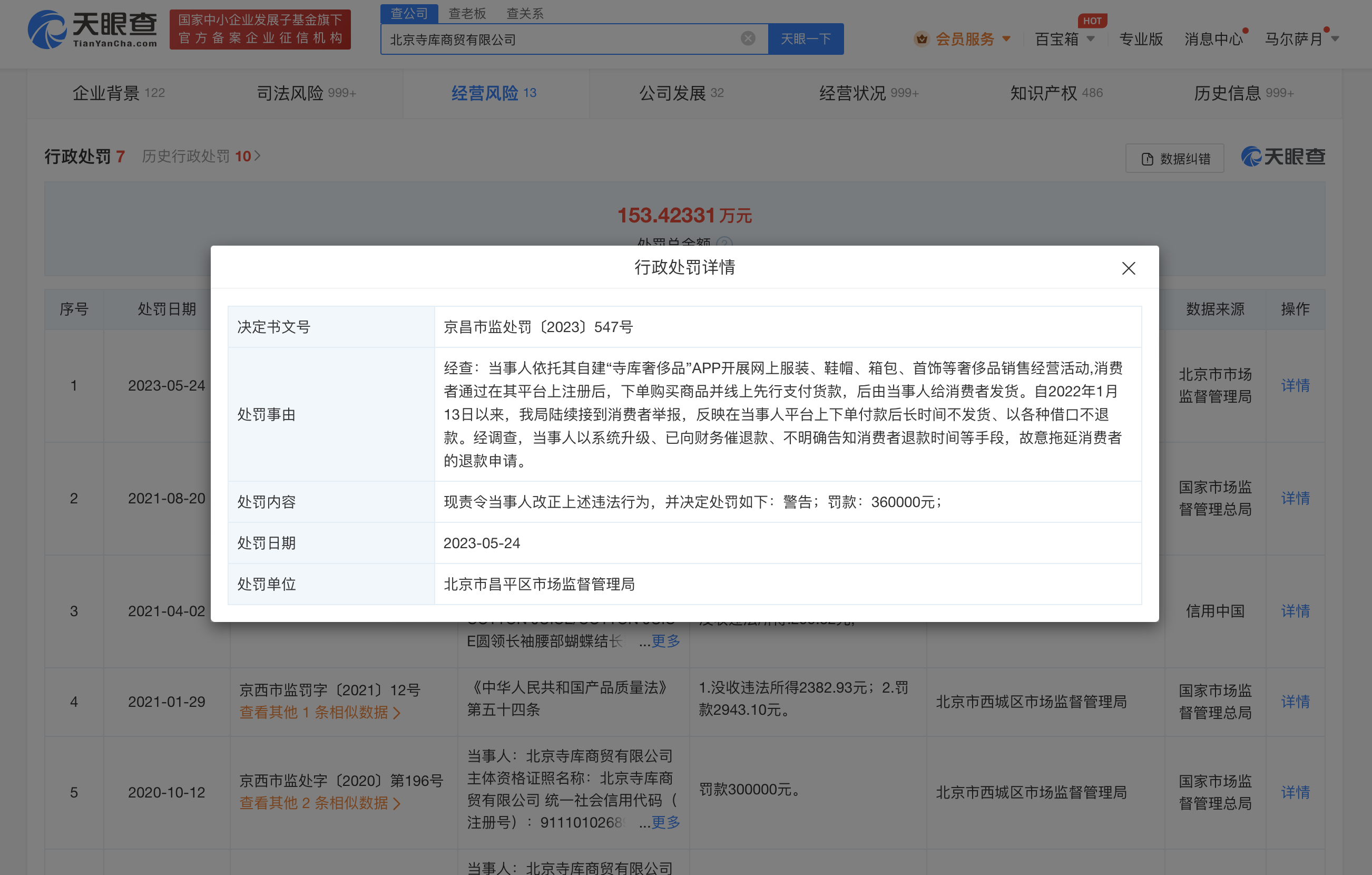Open the 专业版 link

point(1141,39)
